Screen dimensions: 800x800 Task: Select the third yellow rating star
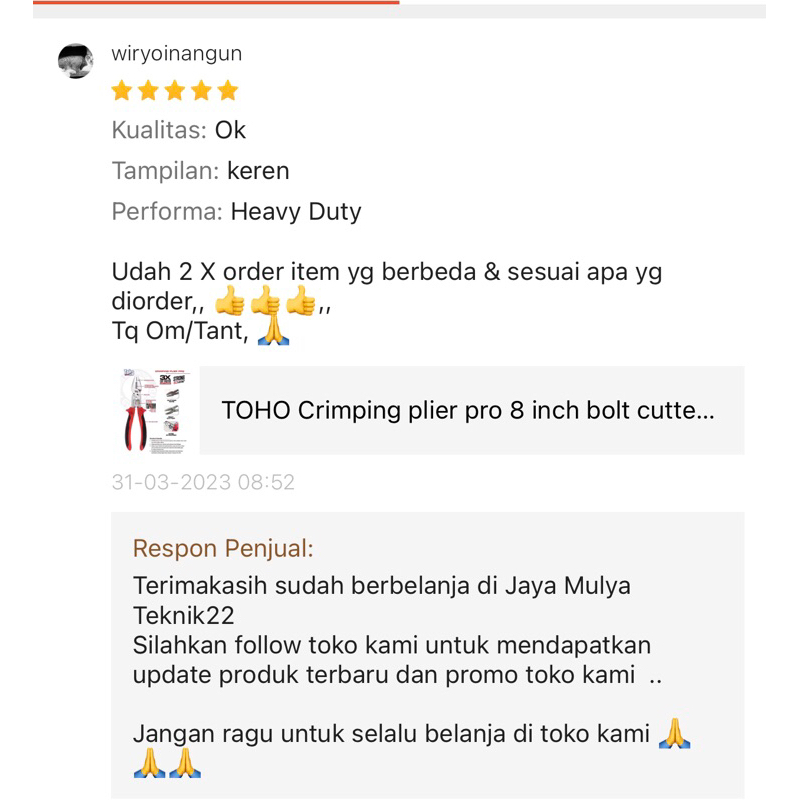[x=175, y=90]
